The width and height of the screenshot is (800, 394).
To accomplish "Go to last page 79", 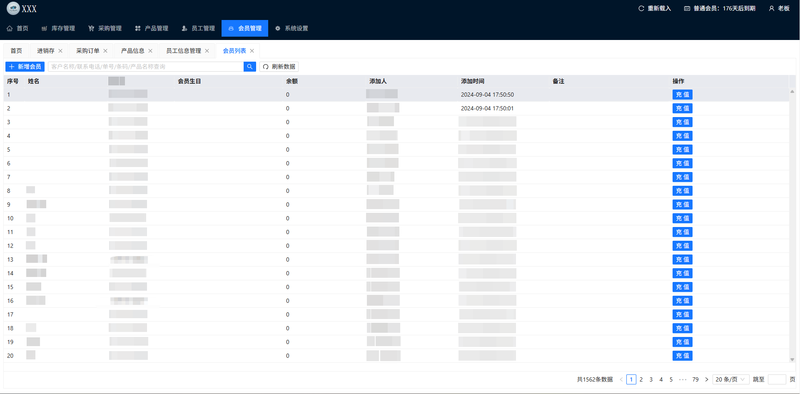I will point(695,379).
